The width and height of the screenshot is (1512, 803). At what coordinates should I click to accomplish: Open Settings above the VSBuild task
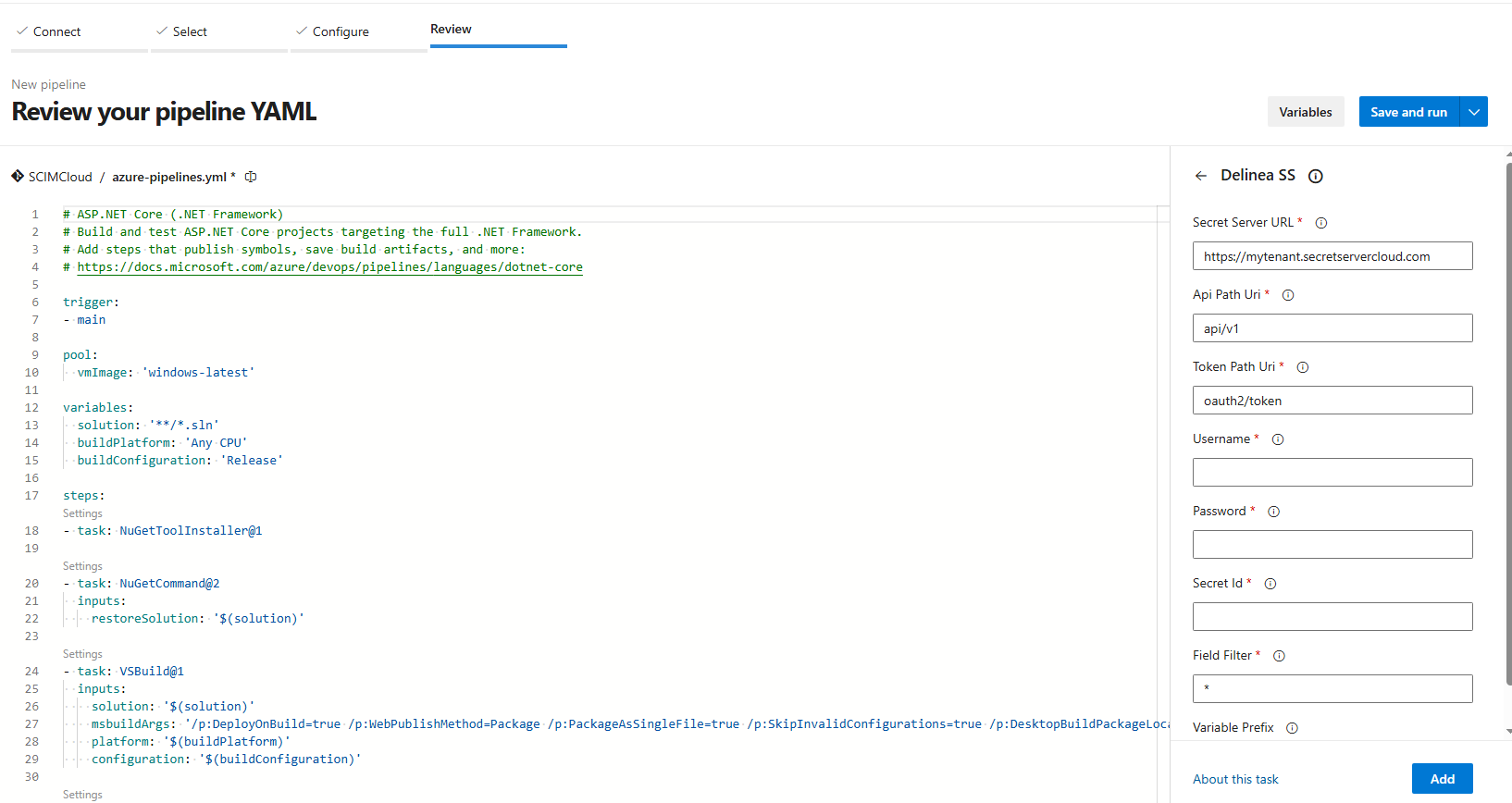[82, 654]
